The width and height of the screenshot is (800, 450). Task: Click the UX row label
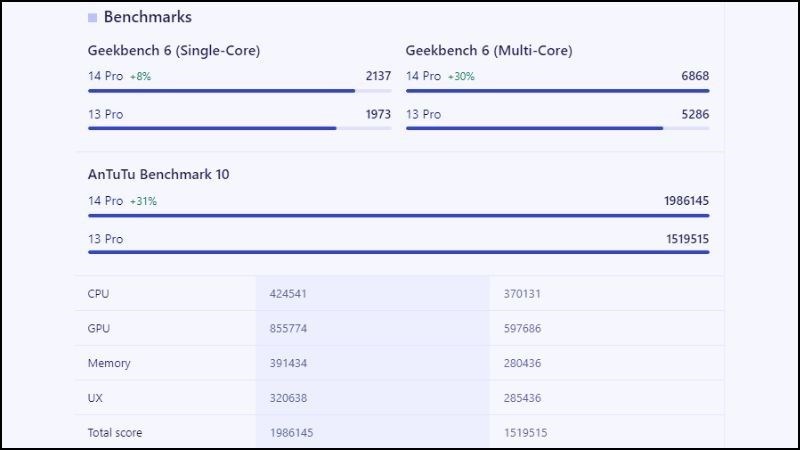tap(96, 399)
